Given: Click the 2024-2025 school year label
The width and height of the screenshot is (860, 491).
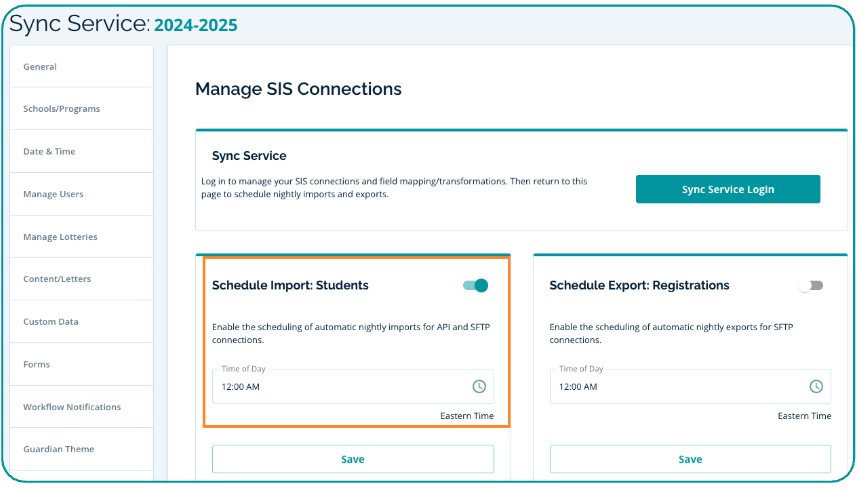Looking at the screenshot, I should (x=196, y=25).
